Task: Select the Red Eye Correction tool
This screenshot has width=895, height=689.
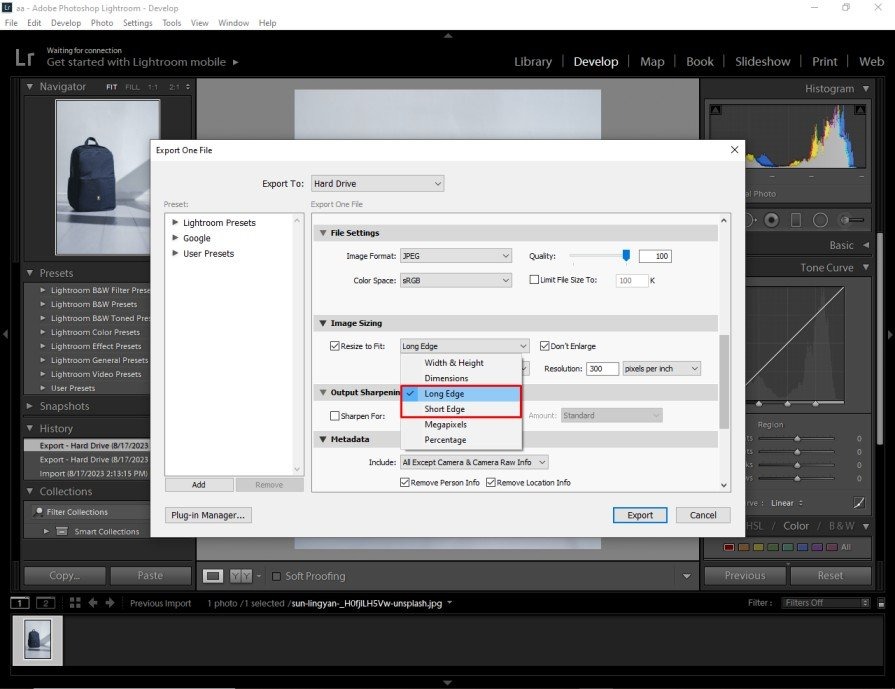Action: click(x=770, y=220)
